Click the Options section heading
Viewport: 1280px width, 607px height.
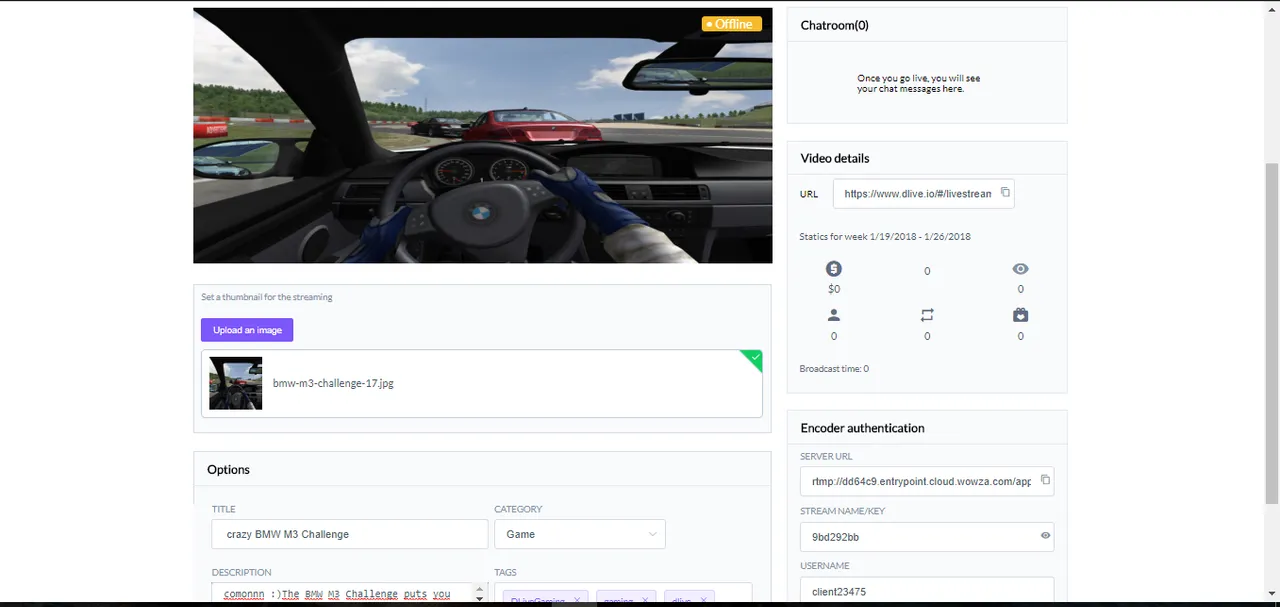pyautogui.click(x=228, y=469)
